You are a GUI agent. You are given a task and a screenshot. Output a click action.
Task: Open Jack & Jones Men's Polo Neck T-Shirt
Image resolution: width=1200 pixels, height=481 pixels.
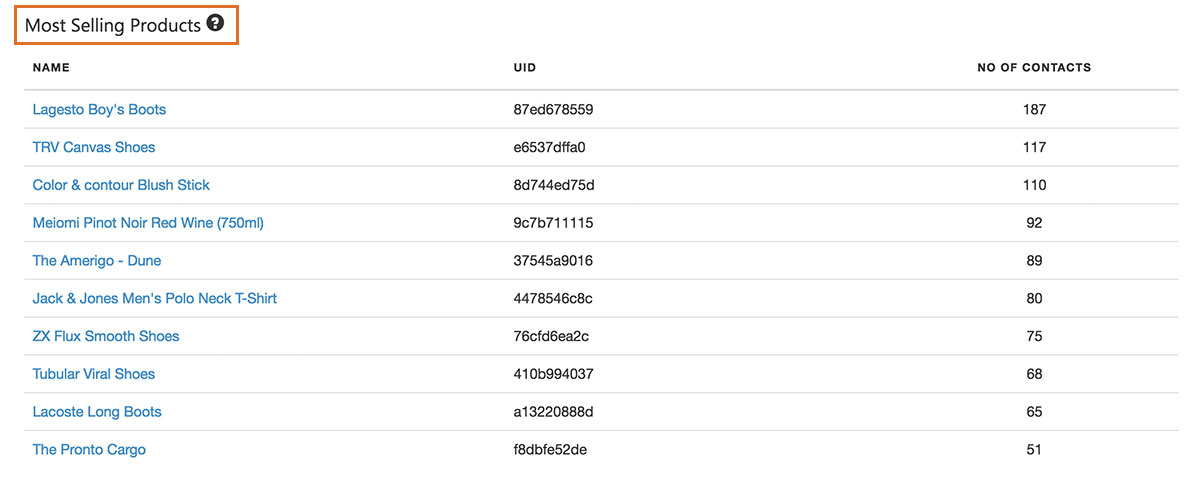coord(155,298)
